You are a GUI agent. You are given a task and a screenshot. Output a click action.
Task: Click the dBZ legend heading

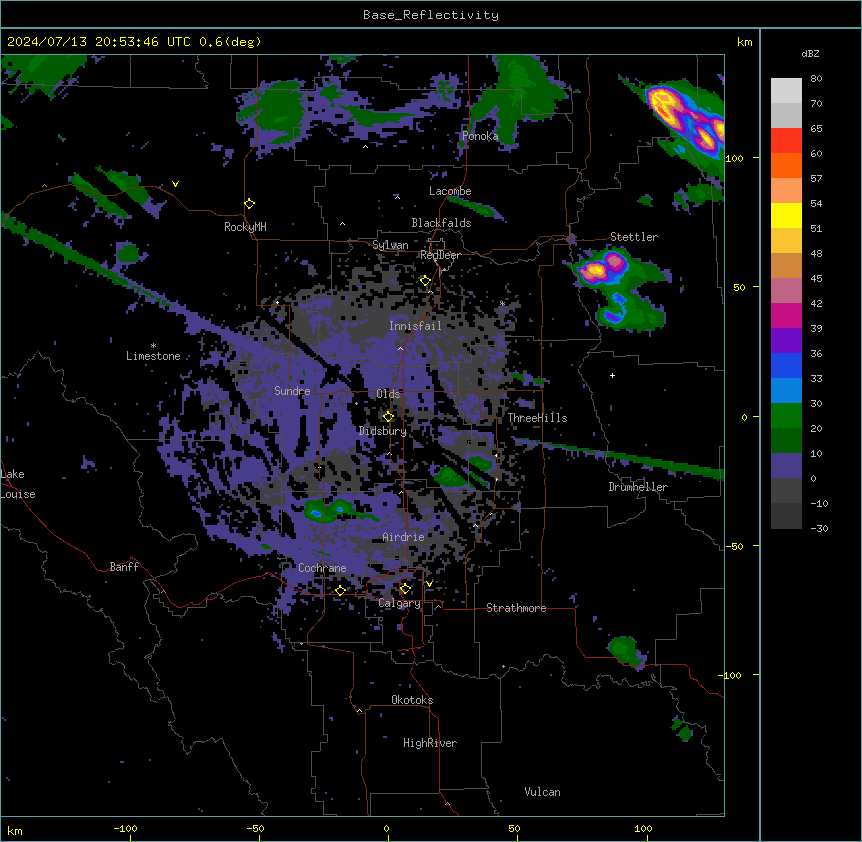(810, 53)
